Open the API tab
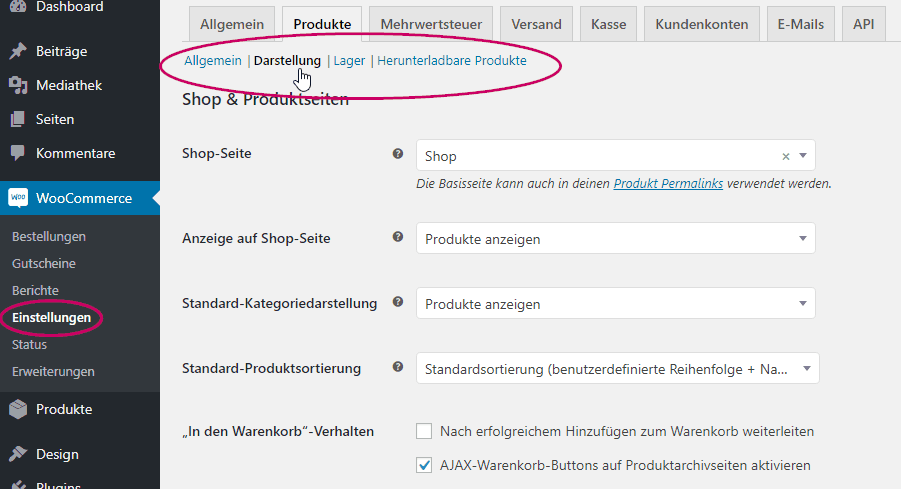 pos(863,24)
